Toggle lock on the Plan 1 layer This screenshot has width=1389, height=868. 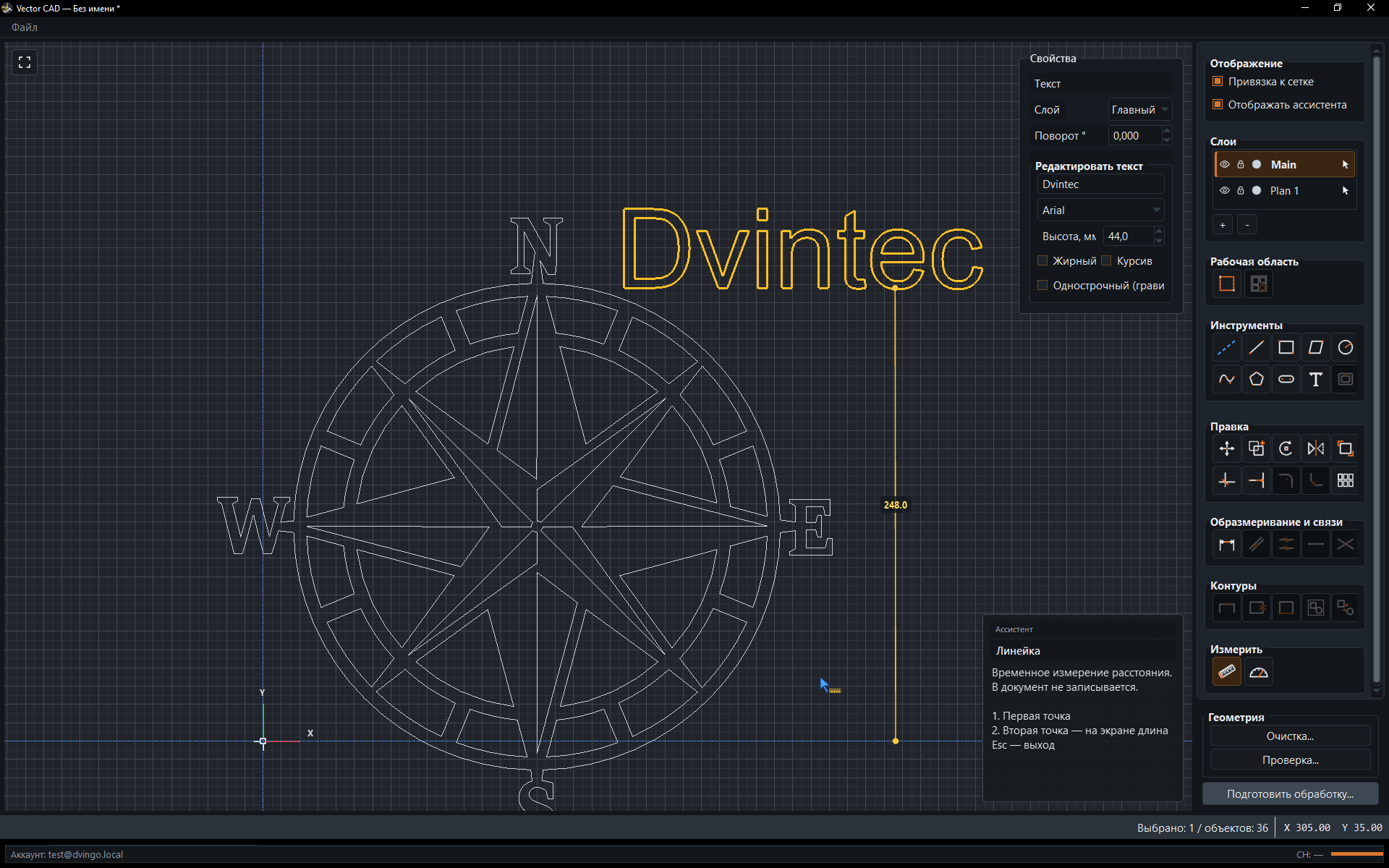[x=1241, y=191]
